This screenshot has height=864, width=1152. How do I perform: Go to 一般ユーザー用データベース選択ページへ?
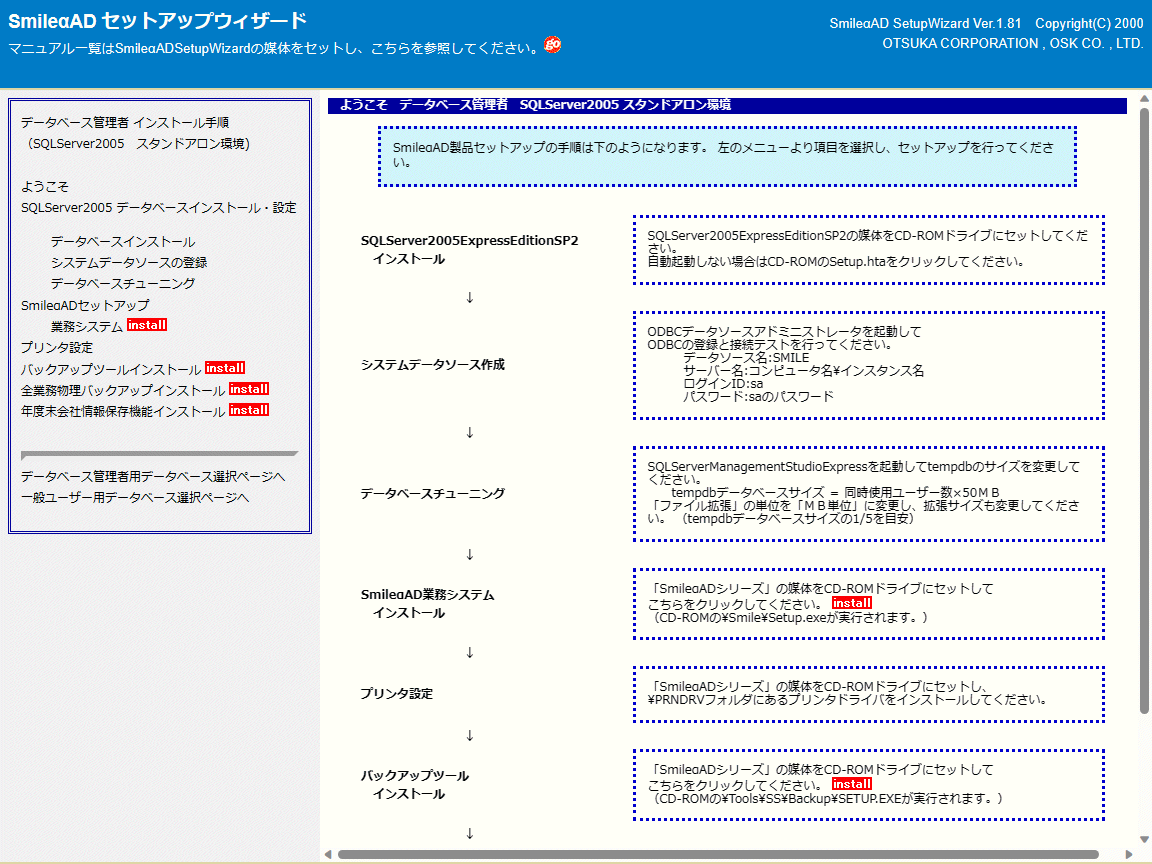click(x=135, y=498)
